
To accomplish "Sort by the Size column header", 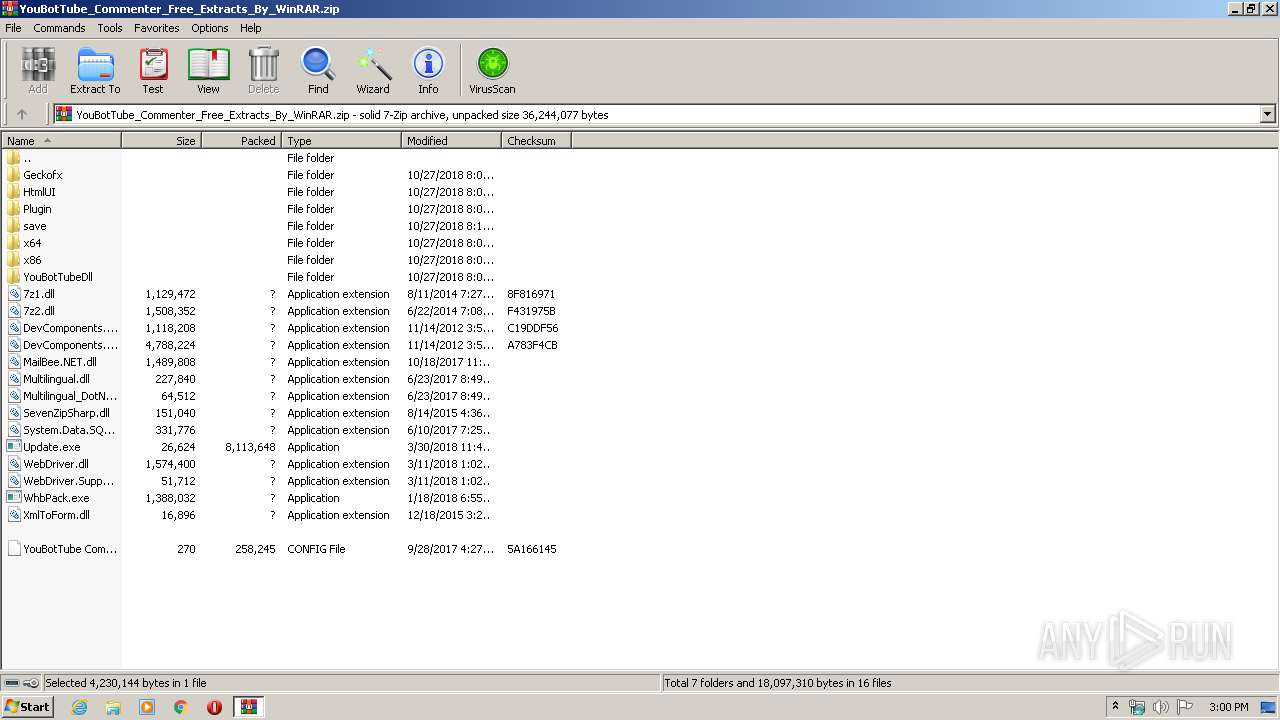I will coord(162,141).
